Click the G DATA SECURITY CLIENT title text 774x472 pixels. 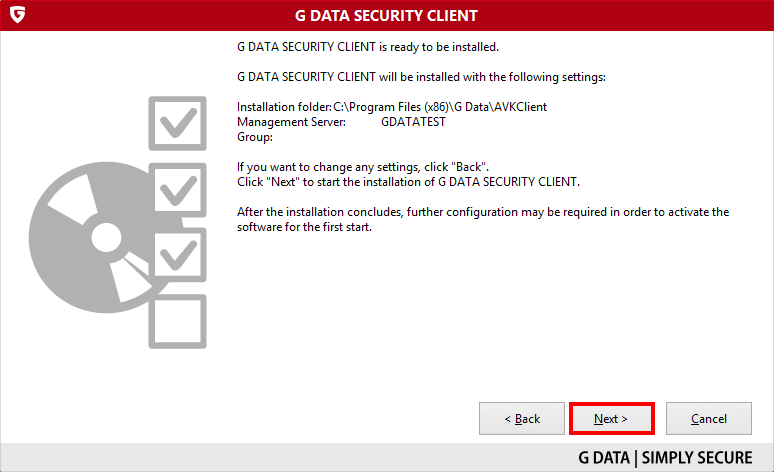pos(387,16)
